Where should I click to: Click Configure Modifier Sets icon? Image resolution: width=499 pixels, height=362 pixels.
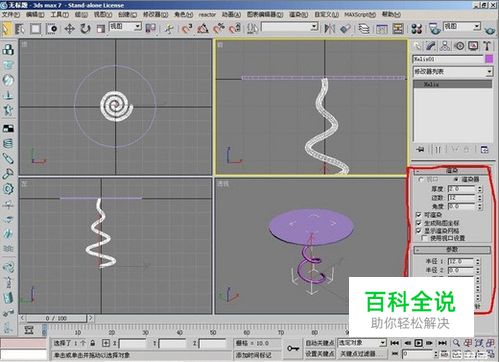tap(484, 149)
